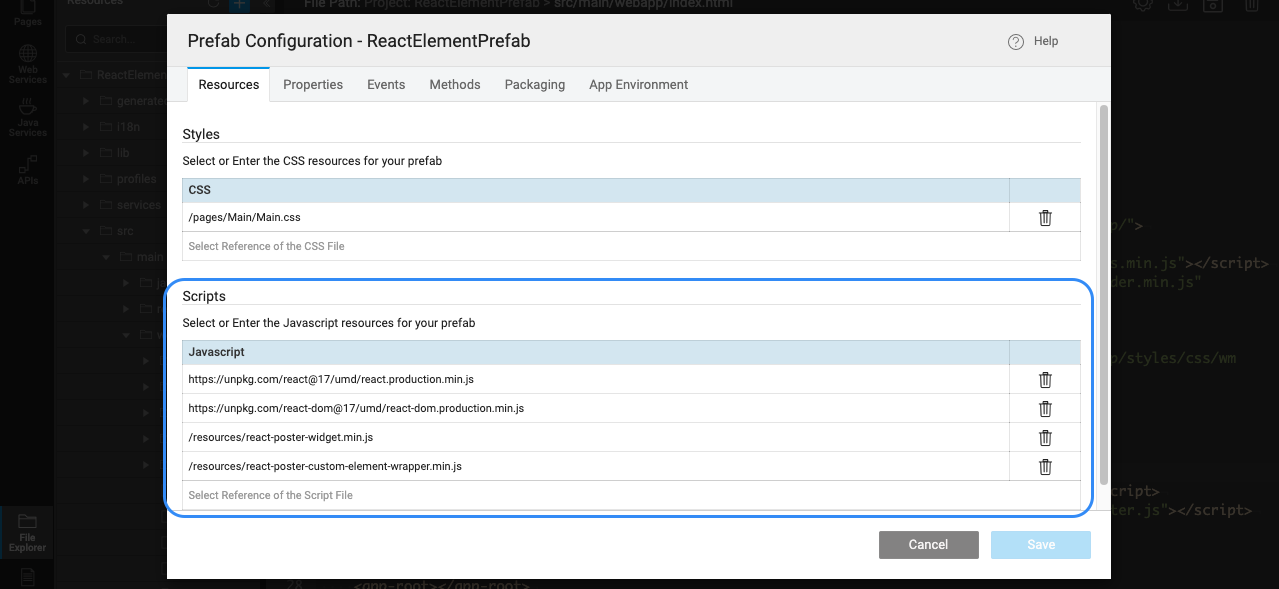The width and height of the screenshot is (1279, 589).
Task: Open Help for Prefab Configuration
Action: [x=1033, y=42]
